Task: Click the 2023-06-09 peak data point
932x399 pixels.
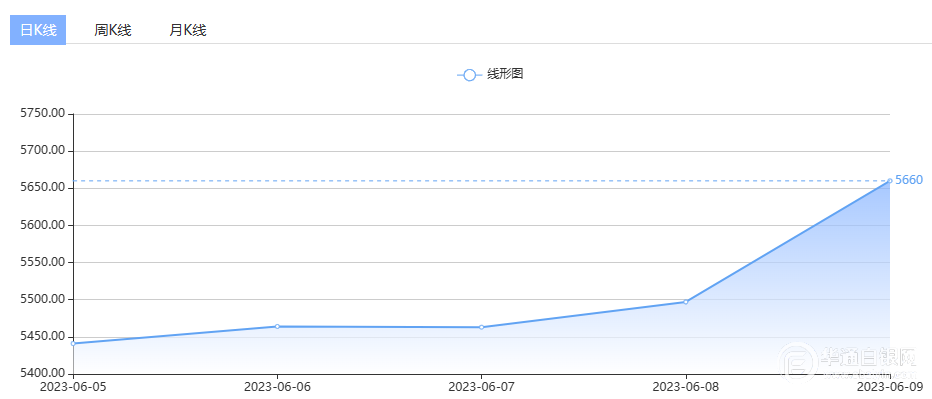Action: [x=889, y=181]
